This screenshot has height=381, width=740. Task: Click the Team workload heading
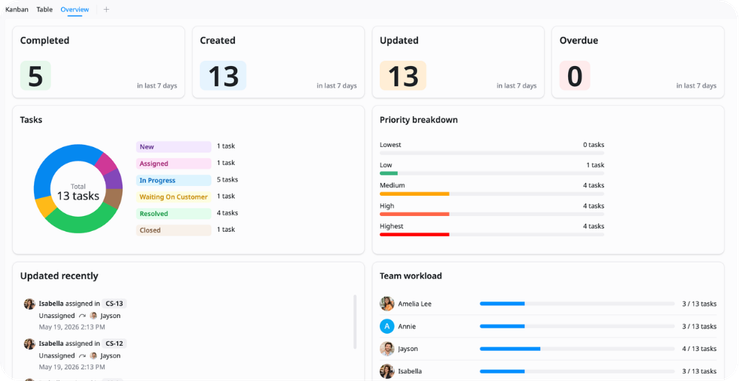[411, 276]
